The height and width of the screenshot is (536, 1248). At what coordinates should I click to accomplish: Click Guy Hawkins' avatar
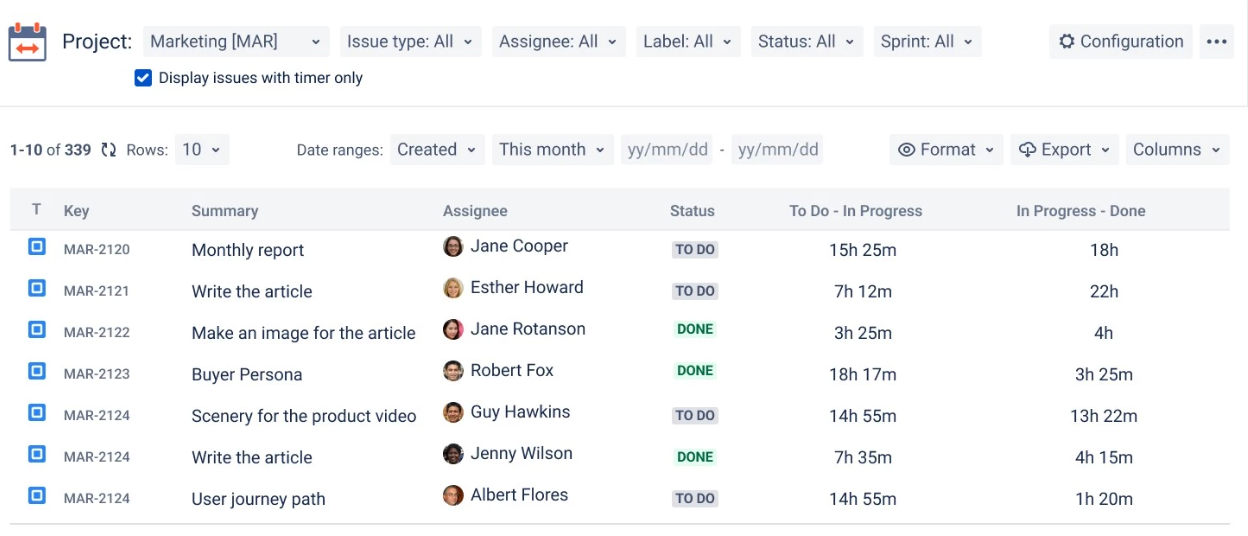point(453,412)
